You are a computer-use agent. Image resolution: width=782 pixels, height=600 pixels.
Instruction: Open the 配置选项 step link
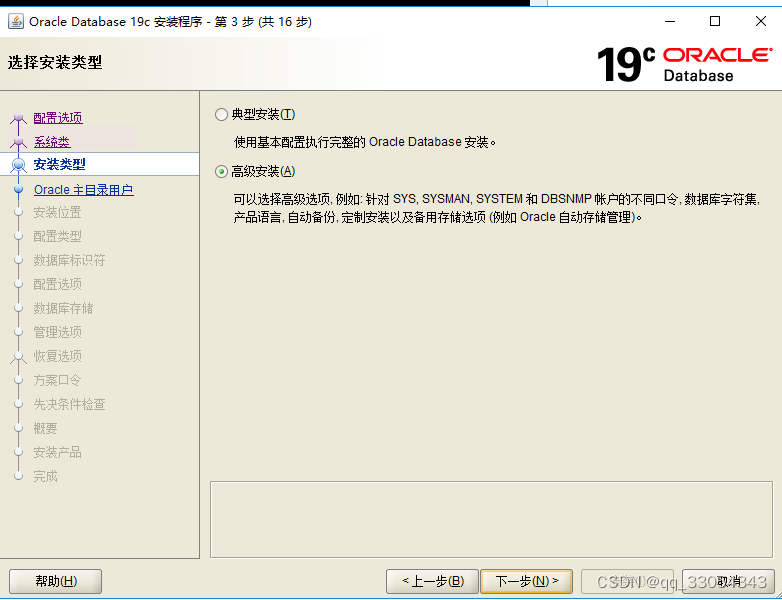pyautogui.click(x=58, y=118)
